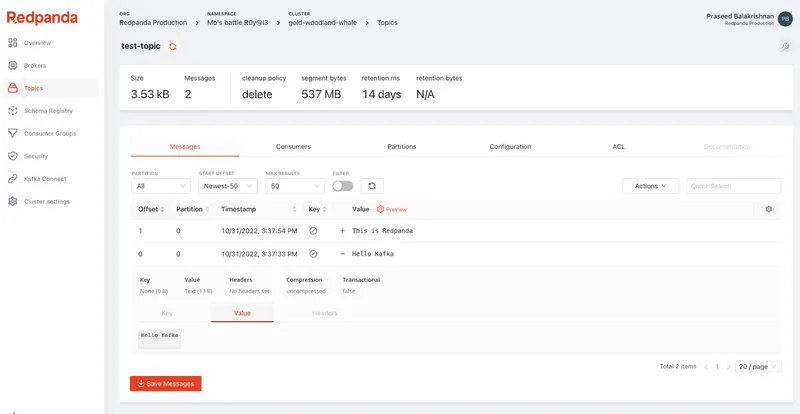Open the Actions dropdown
800x414 pixels.
(x=651, y=186)
